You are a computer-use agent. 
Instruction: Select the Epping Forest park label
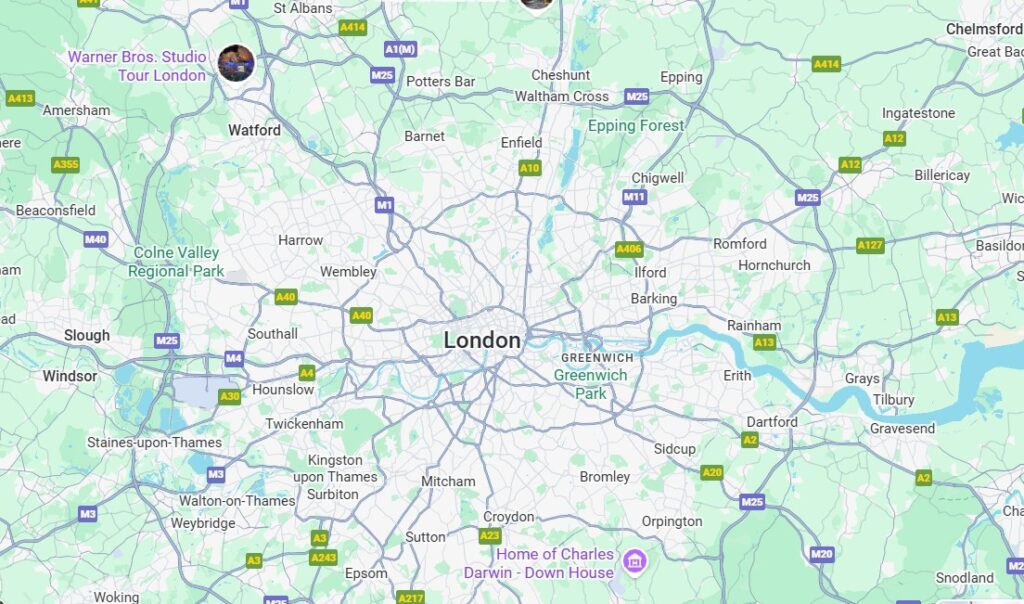coord(636,125)
